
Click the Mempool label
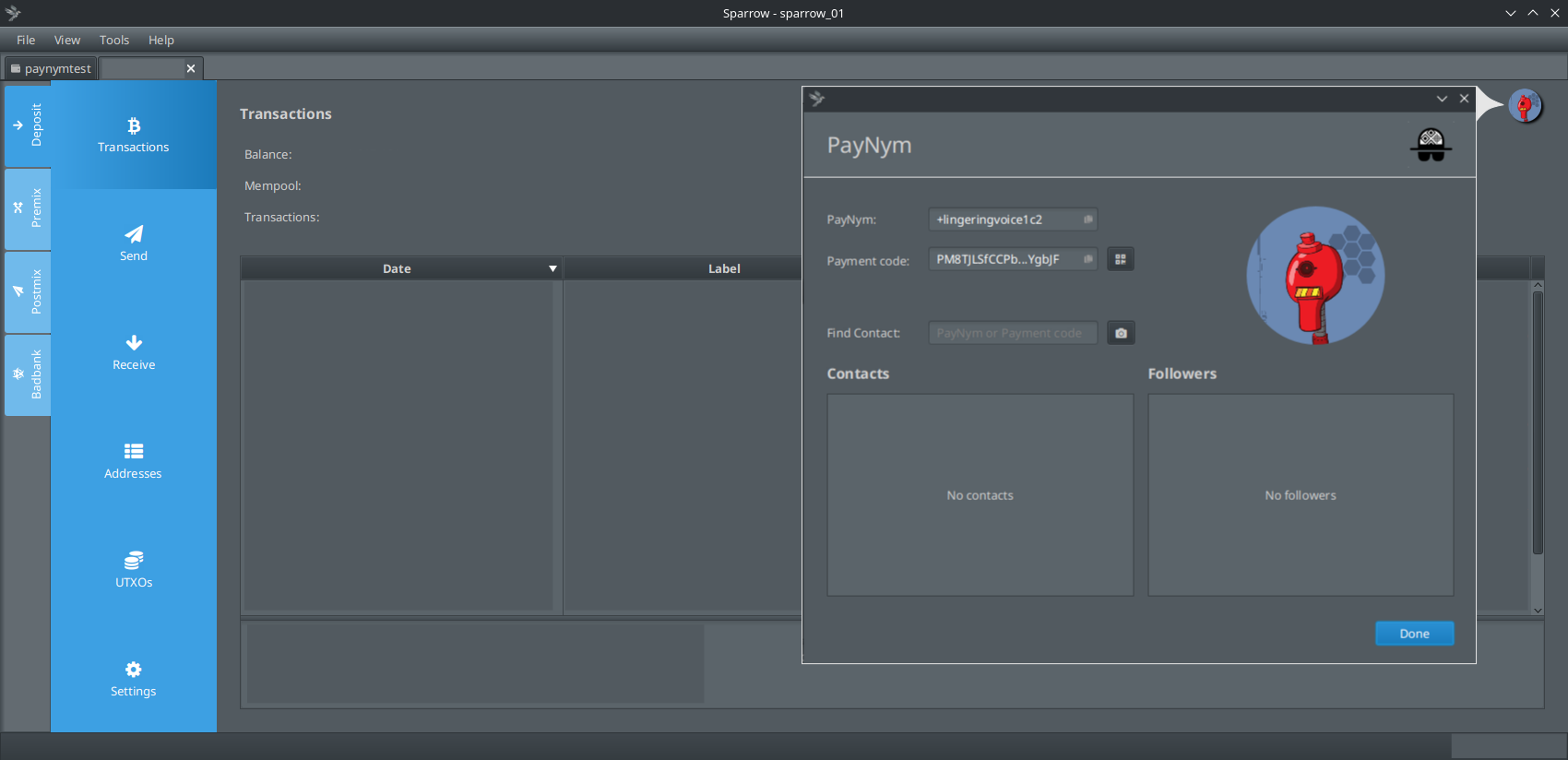(x=273, y=185)
